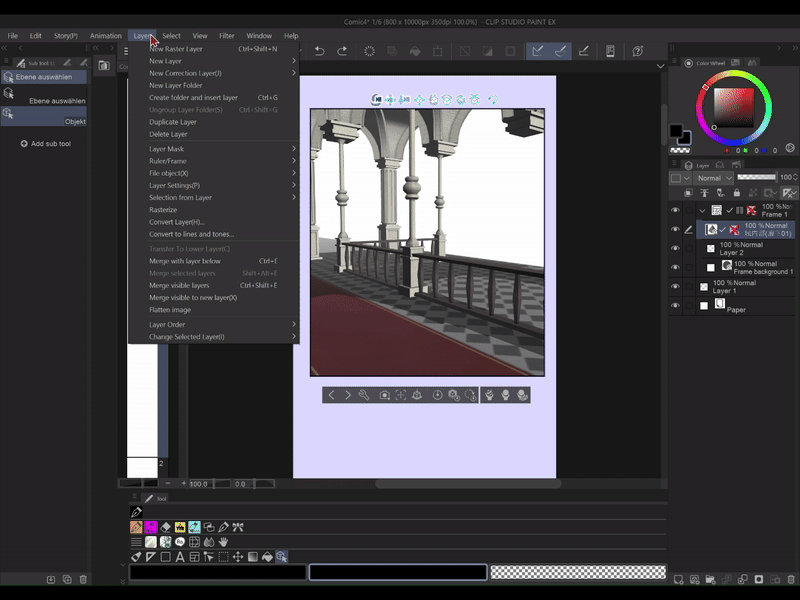Hide the Frame 1 folder layer
800x600 pixels.
point(675,211)
